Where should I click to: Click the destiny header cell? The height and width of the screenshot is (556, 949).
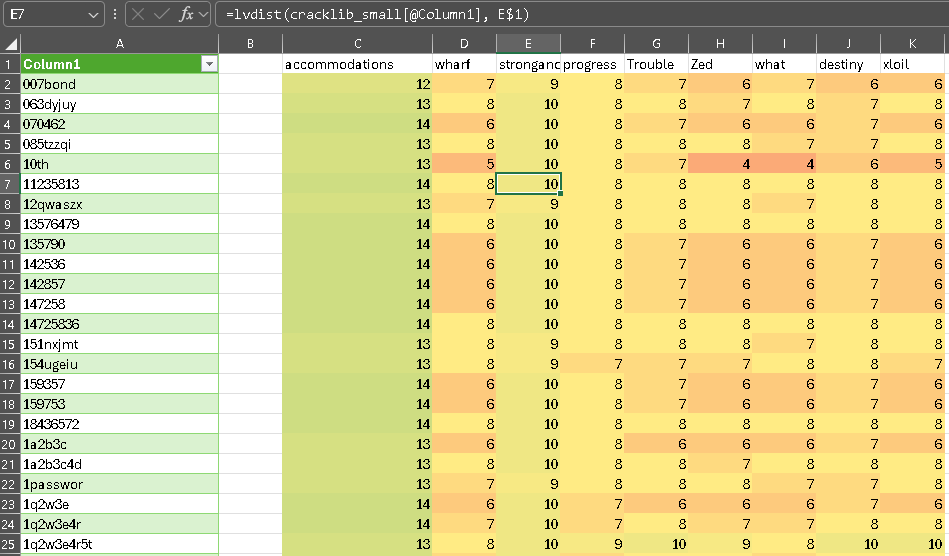[x=849, y=64]
